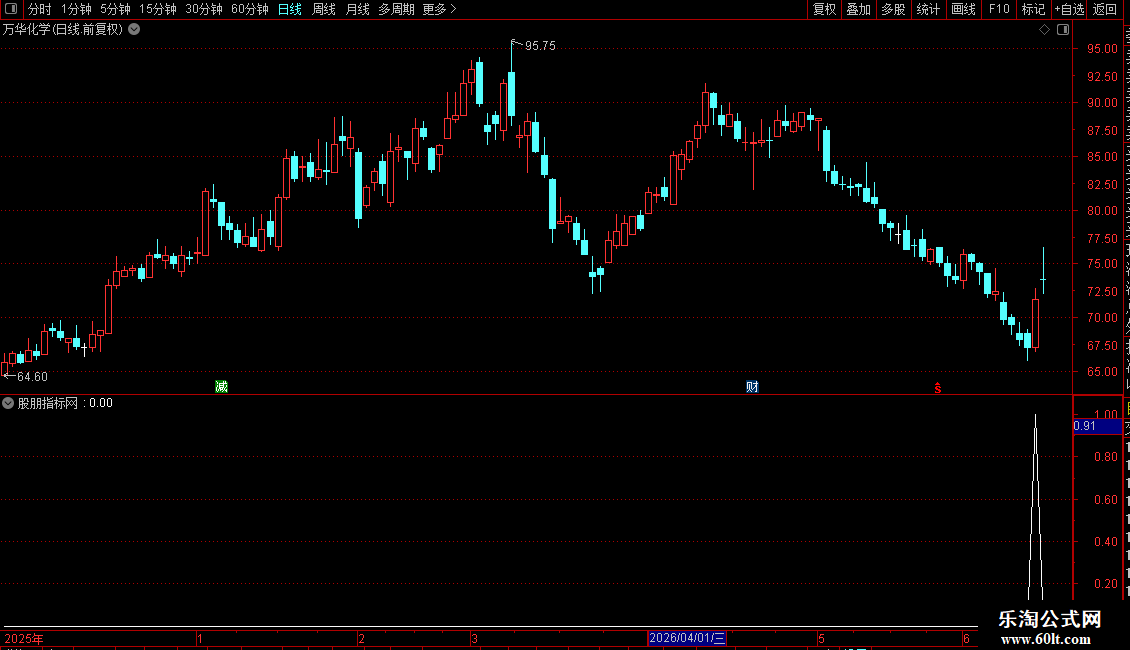The width and height of the screenshot is (1130, 650).
Task: Click the 叠加 overlay button
Action: pyautogui.click(x=858, y=9)
